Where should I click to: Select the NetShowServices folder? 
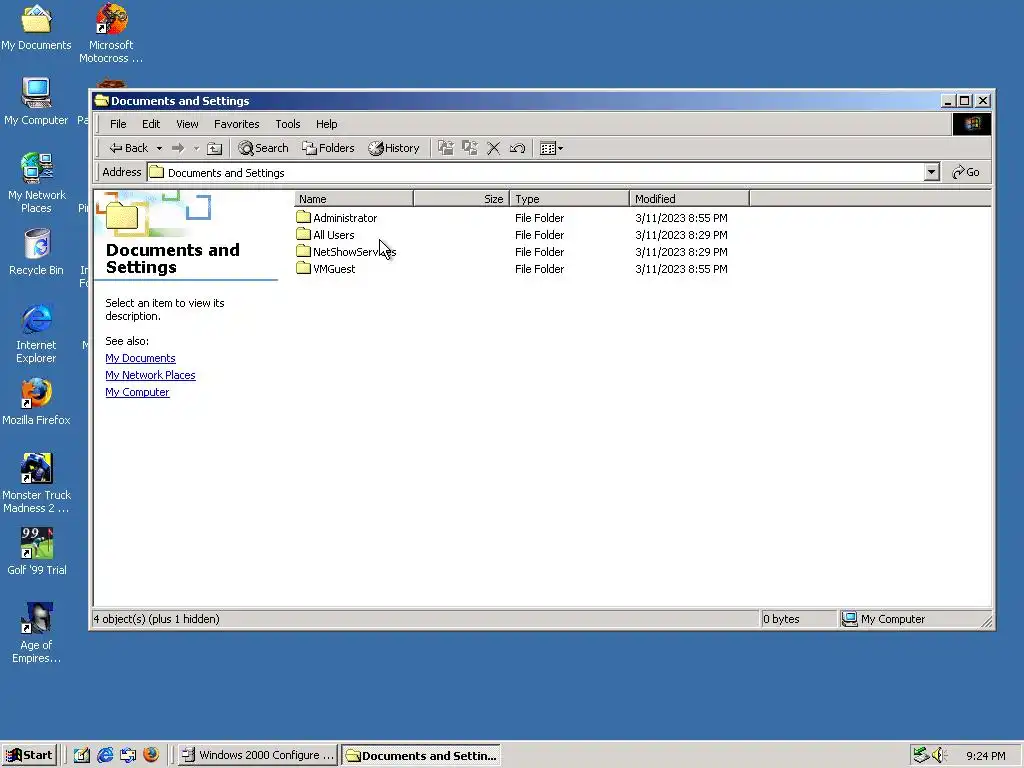[x=346, y=252]
